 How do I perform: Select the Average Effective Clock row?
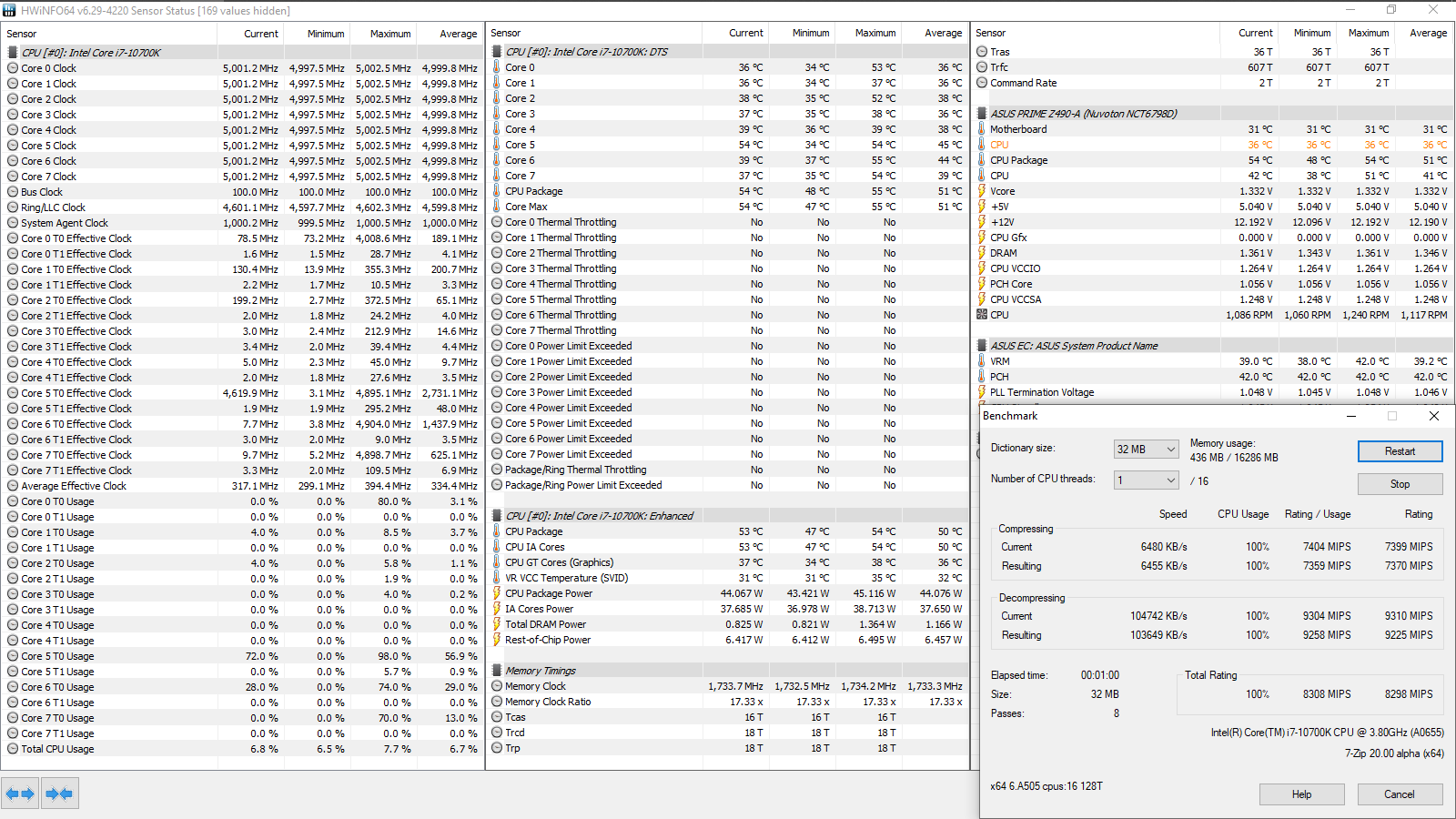click(243, 486)
